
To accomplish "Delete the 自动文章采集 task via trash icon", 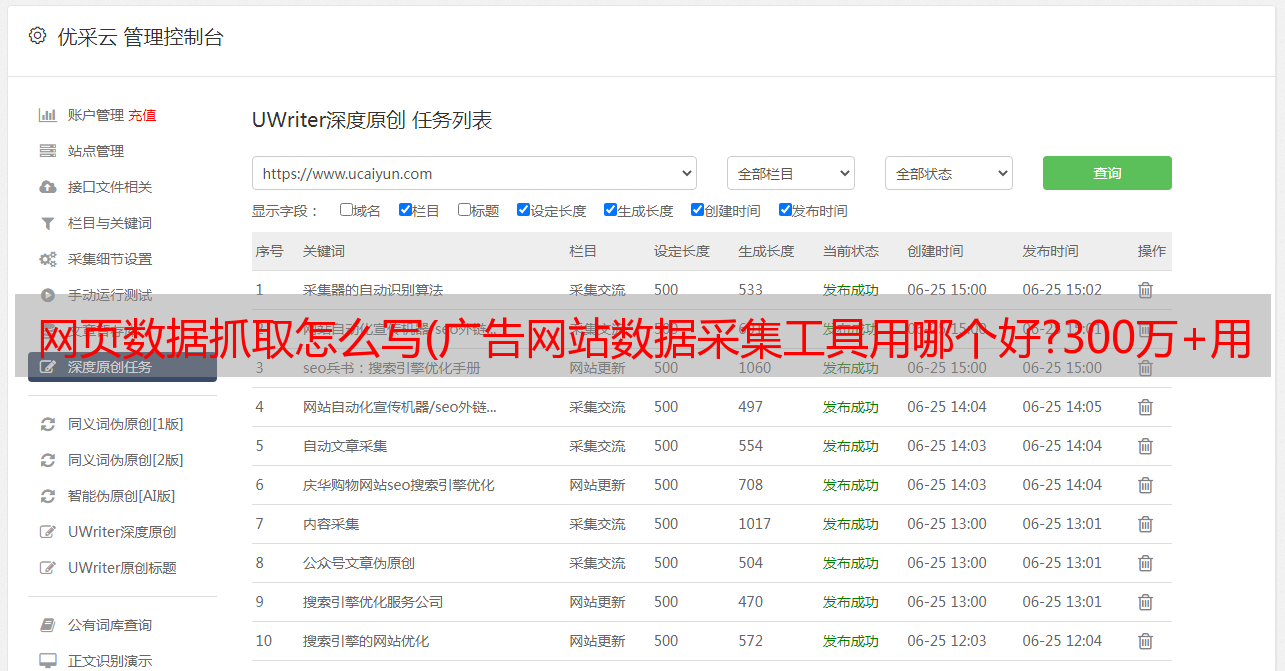I will click(1146, 446).
